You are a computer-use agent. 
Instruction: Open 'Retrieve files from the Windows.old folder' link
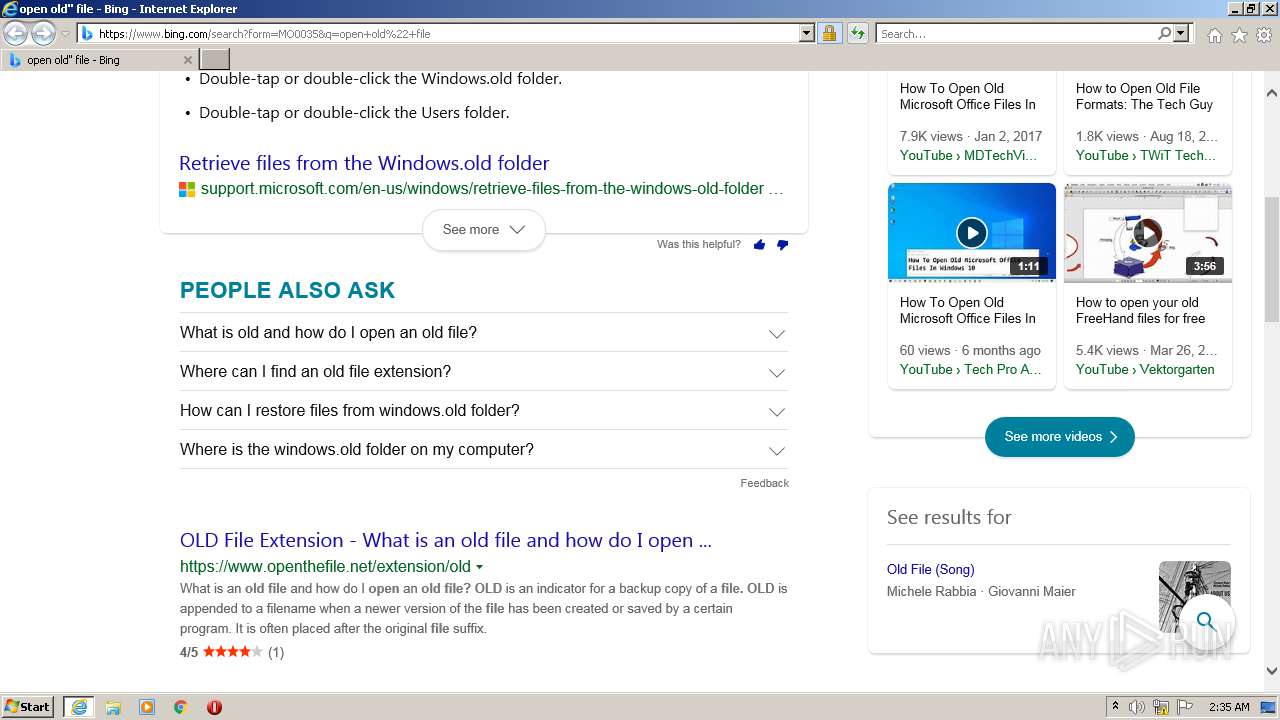coord(364,163)
